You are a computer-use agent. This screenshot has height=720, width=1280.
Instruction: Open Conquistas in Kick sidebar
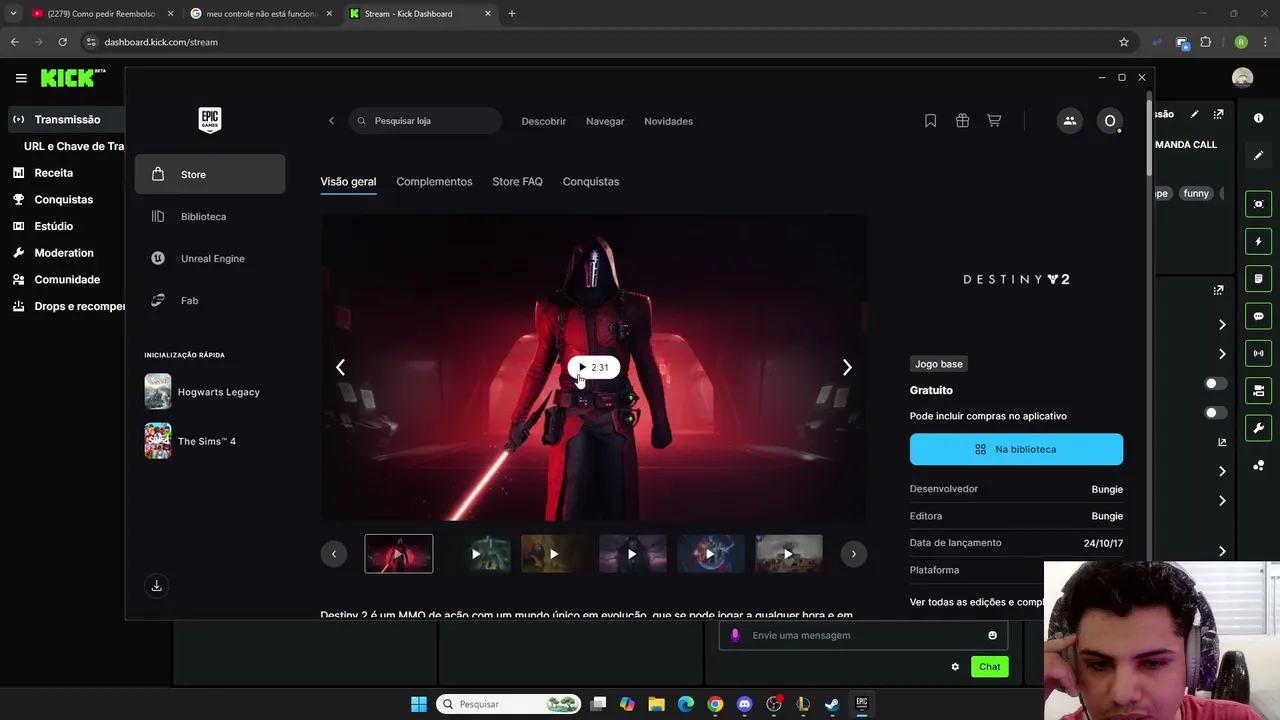(x=62, y=200)
